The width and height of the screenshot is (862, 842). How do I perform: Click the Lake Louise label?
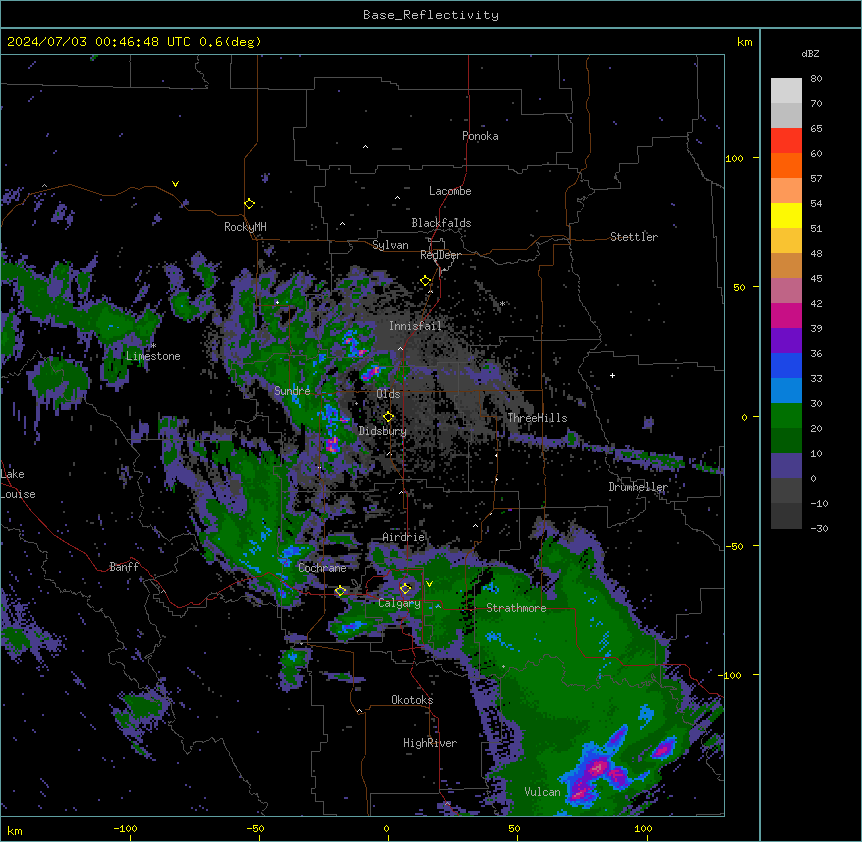18,484
